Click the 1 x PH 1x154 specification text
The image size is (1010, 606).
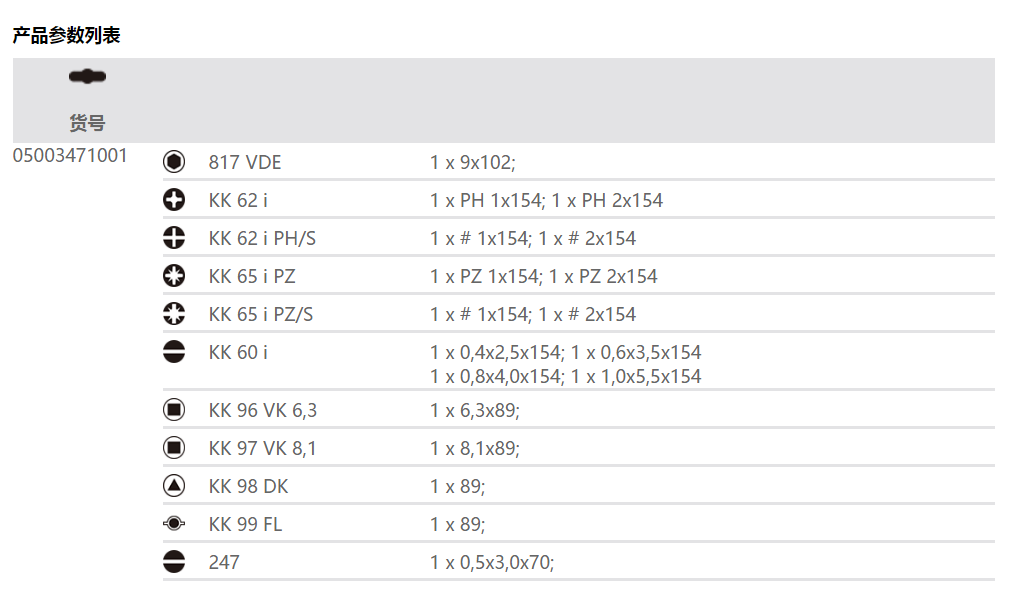[x=486, y=200]
